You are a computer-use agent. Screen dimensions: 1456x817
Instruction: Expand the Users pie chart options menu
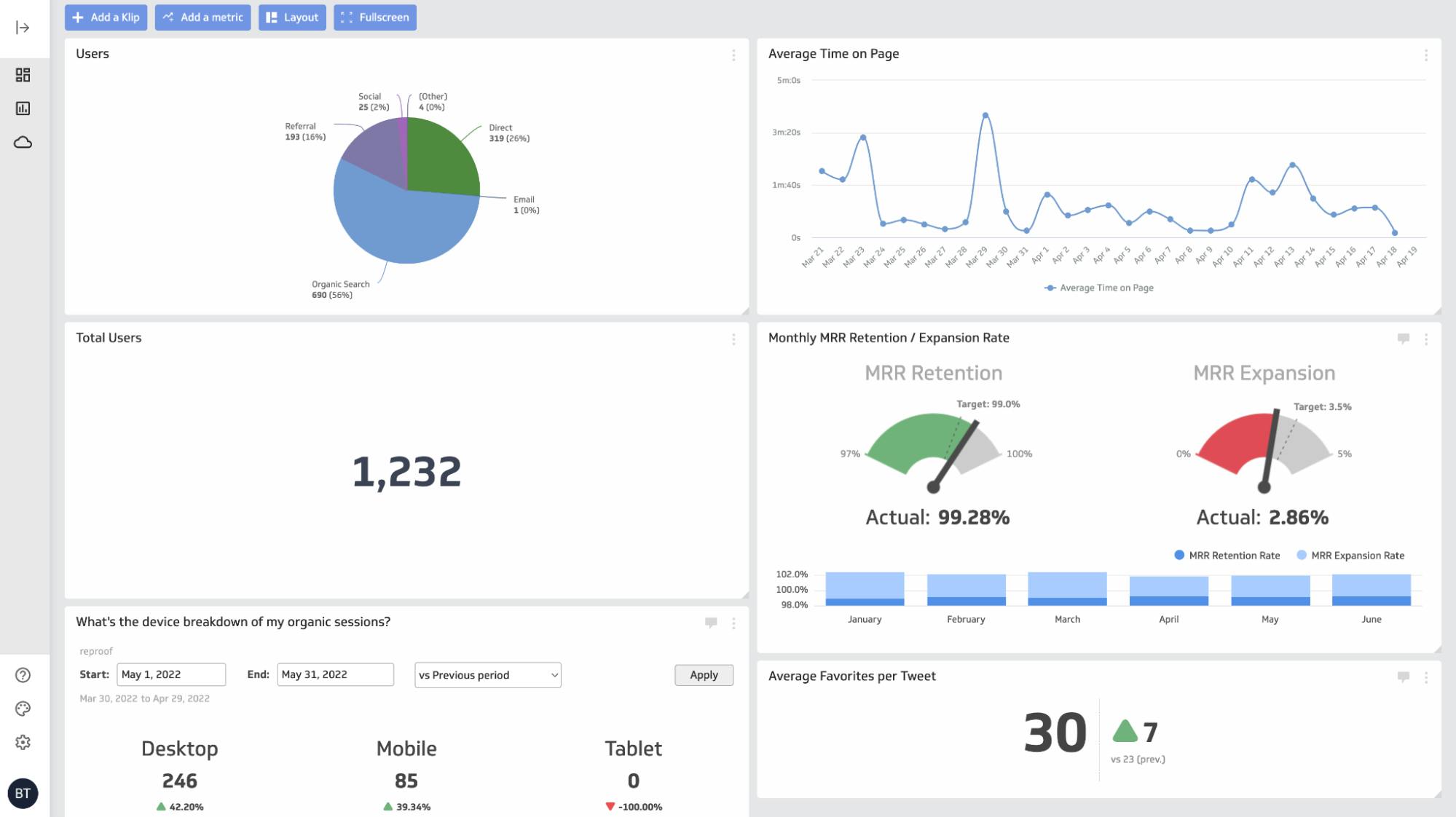(x=734, y=55)
